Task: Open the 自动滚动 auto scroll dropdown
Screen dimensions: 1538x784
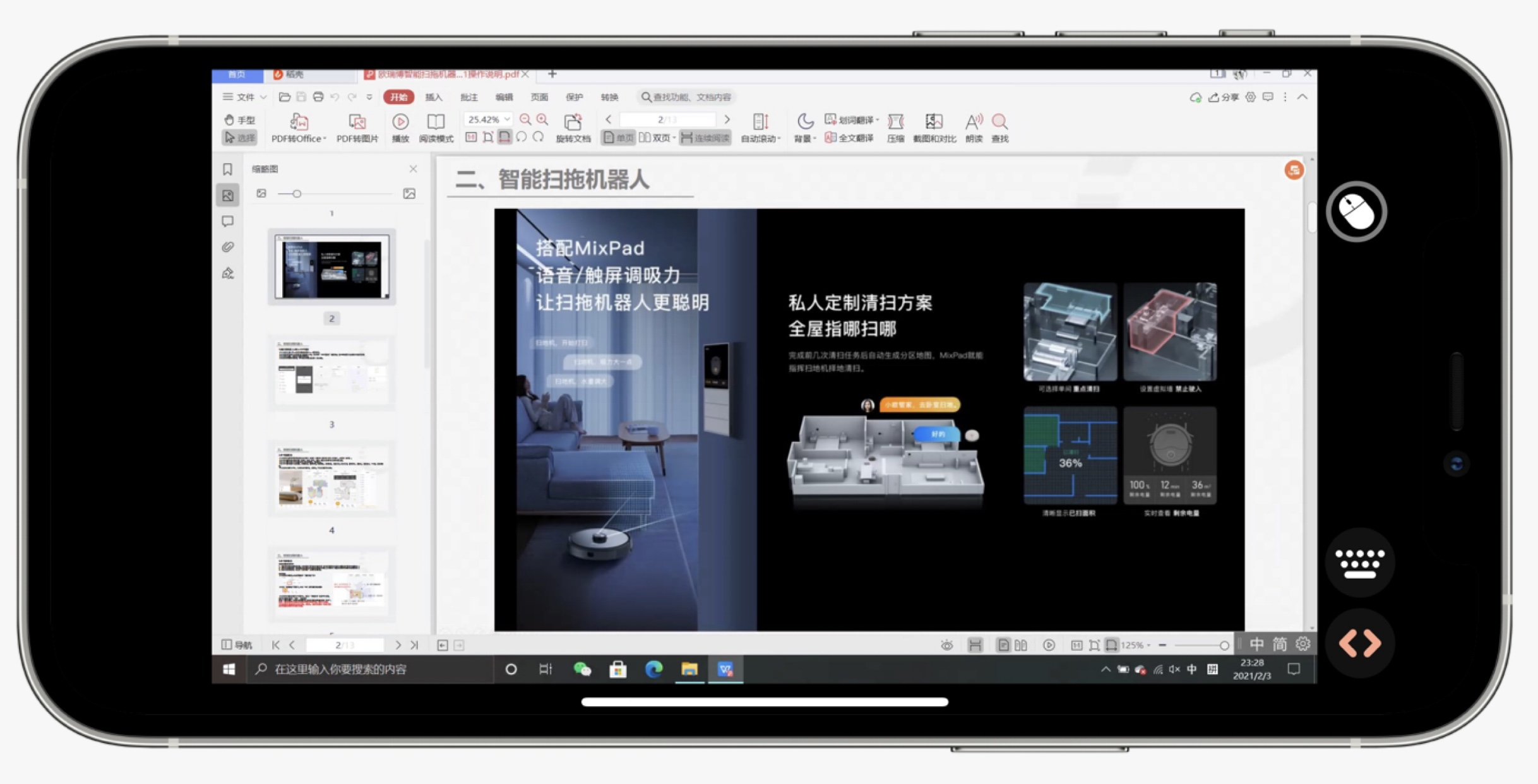Action: [x=761, y=128]
